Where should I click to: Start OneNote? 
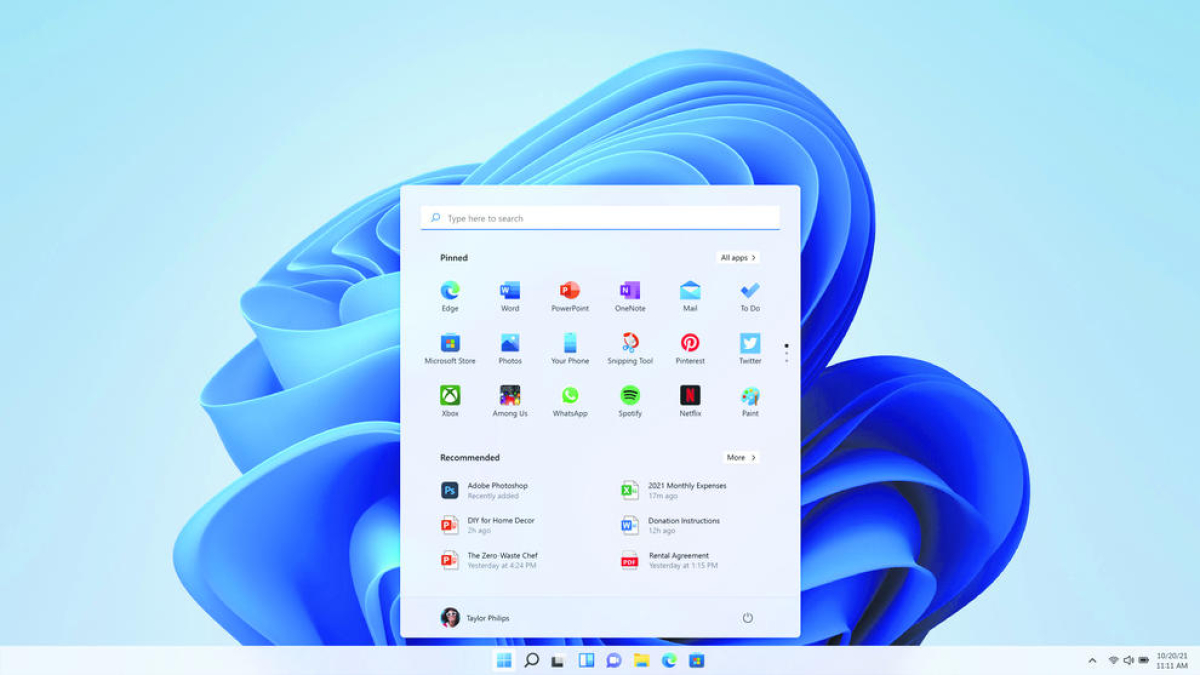[629, 290]
